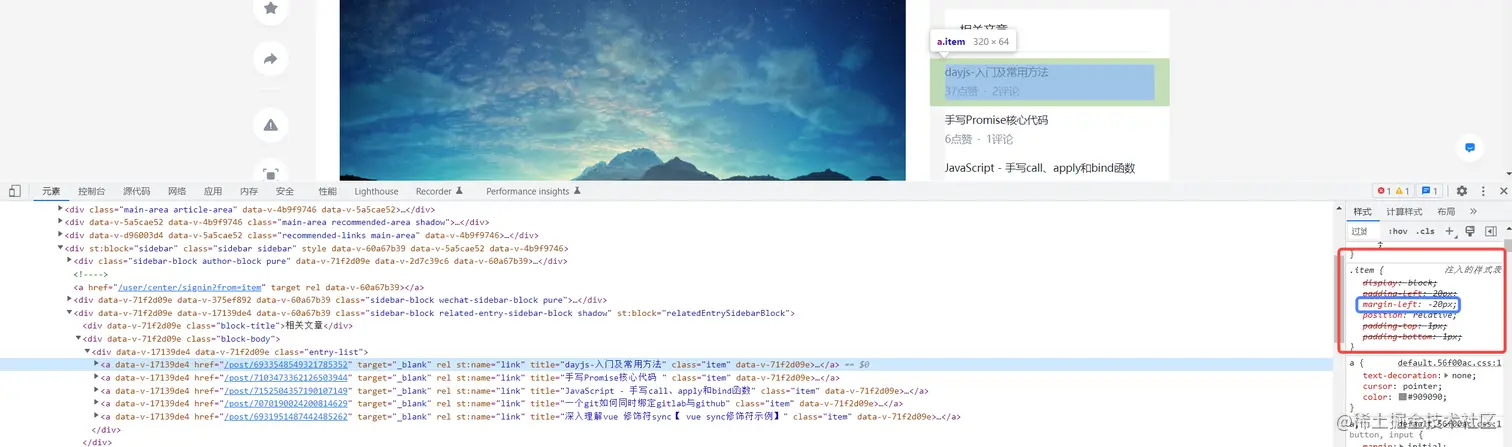Switch to the Recorder tab
This screenshot has height=447, width=1512.
(x=439, y=191)
